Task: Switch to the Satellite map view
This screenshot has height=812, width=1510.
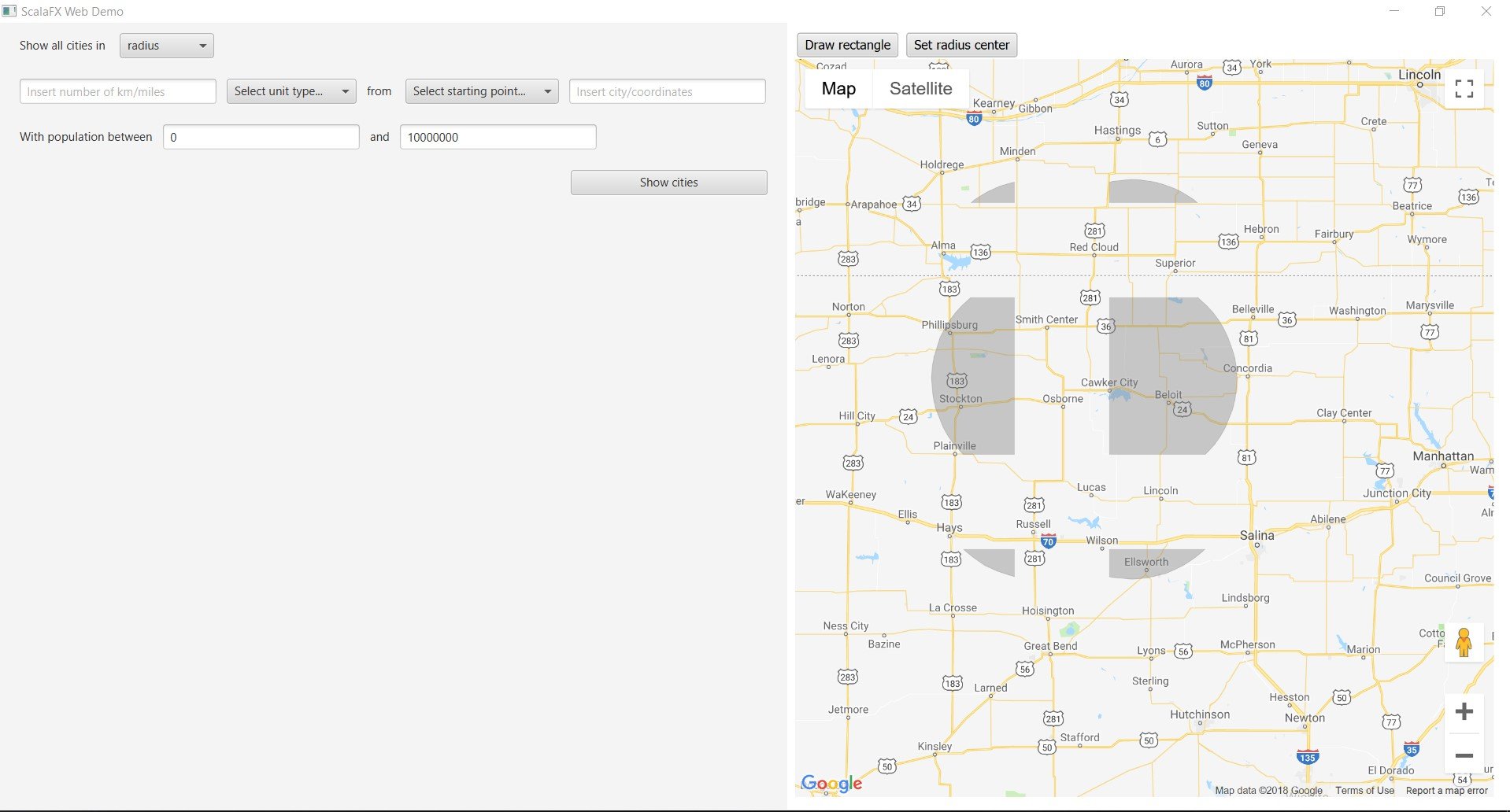Action: click(920, 89)
